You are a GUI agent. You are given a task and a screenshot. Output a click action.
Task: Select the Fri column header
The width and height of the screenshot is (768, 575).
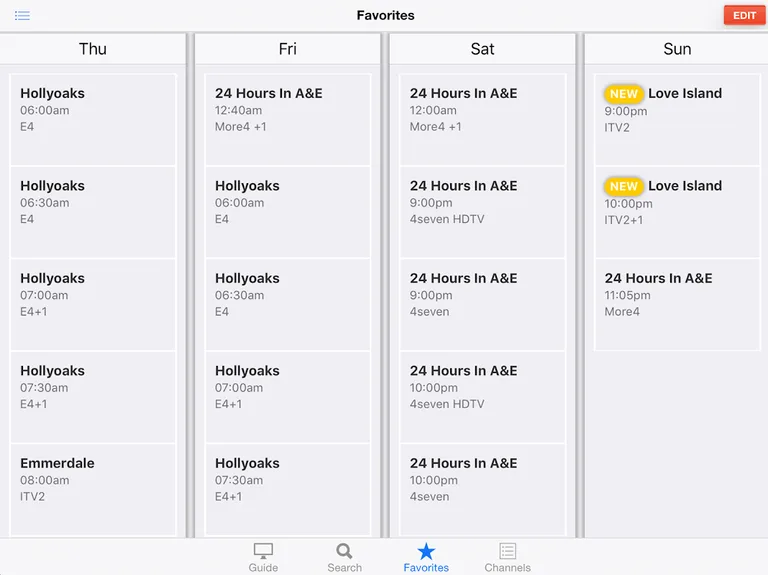tap(288, 49)
